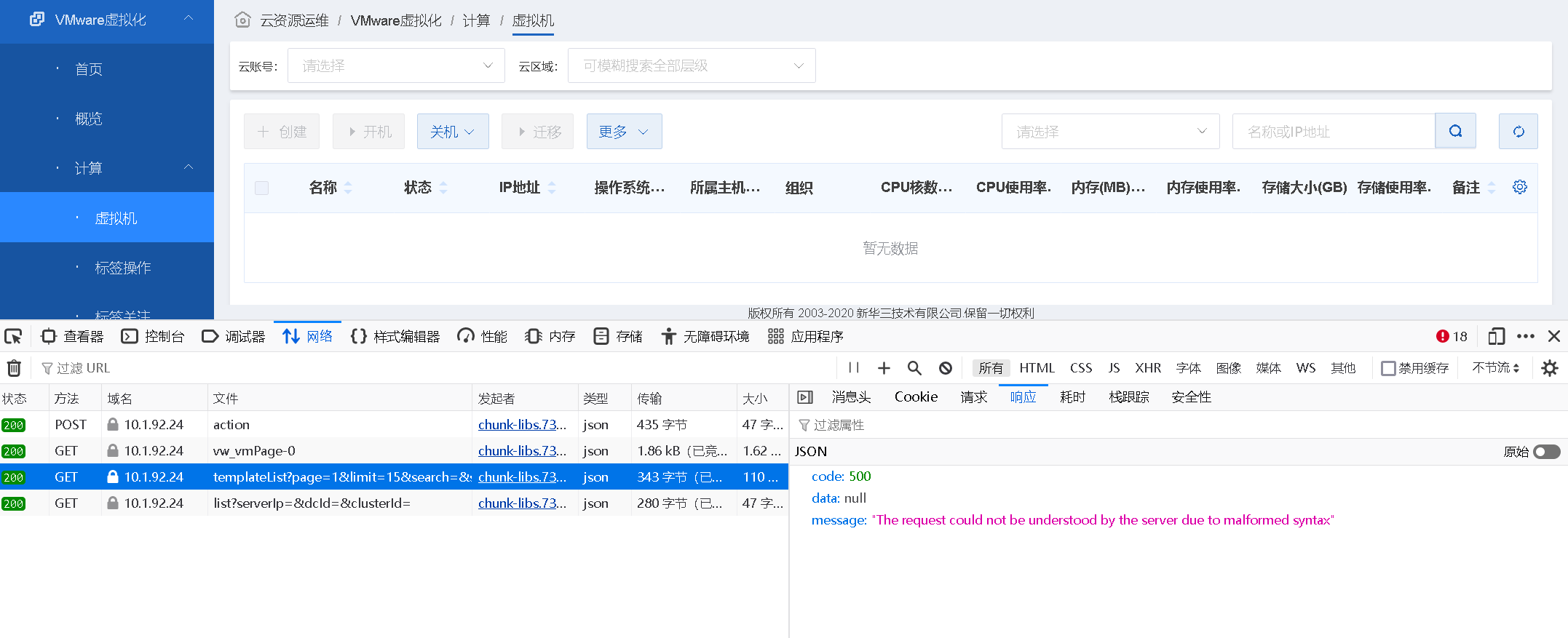Open chunk-libs link in action row
The height and width of the screenshot is (638, 1568).
(522, 424)
